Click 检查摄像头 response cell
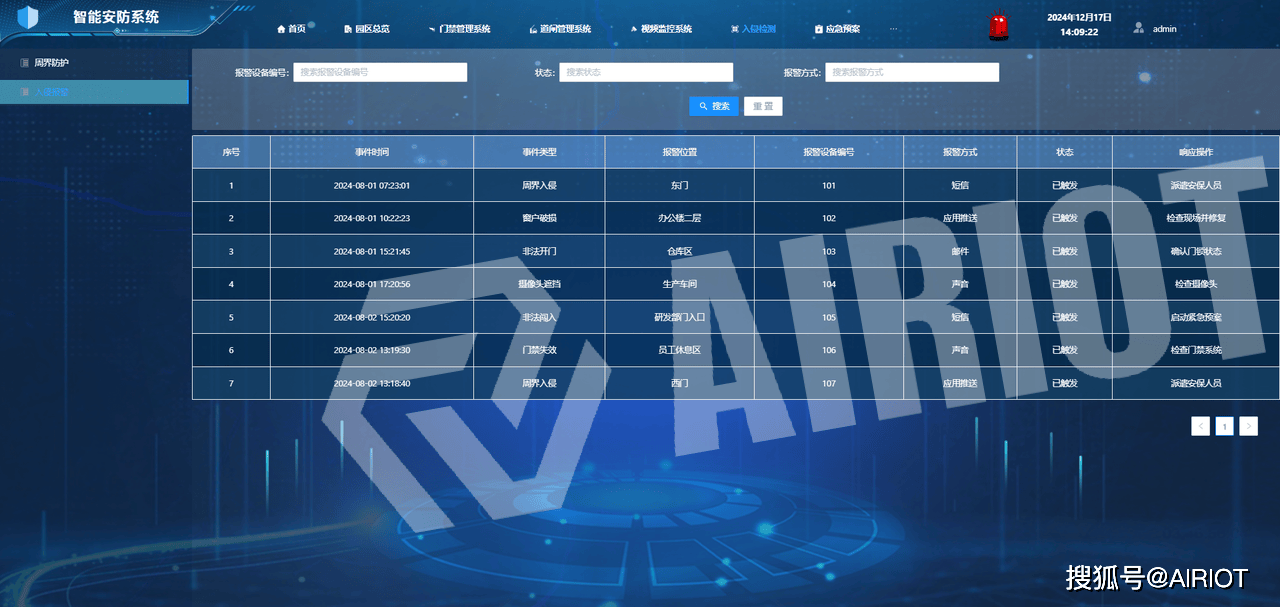 pyautogui.click(x=1196, y=284)
